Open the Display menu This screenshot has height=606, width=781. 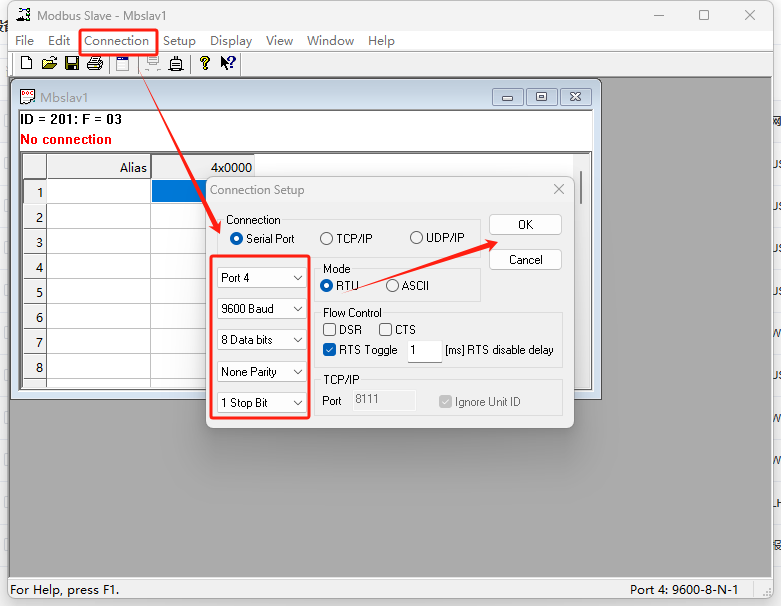pyautogui.click(x=230, y=41)
